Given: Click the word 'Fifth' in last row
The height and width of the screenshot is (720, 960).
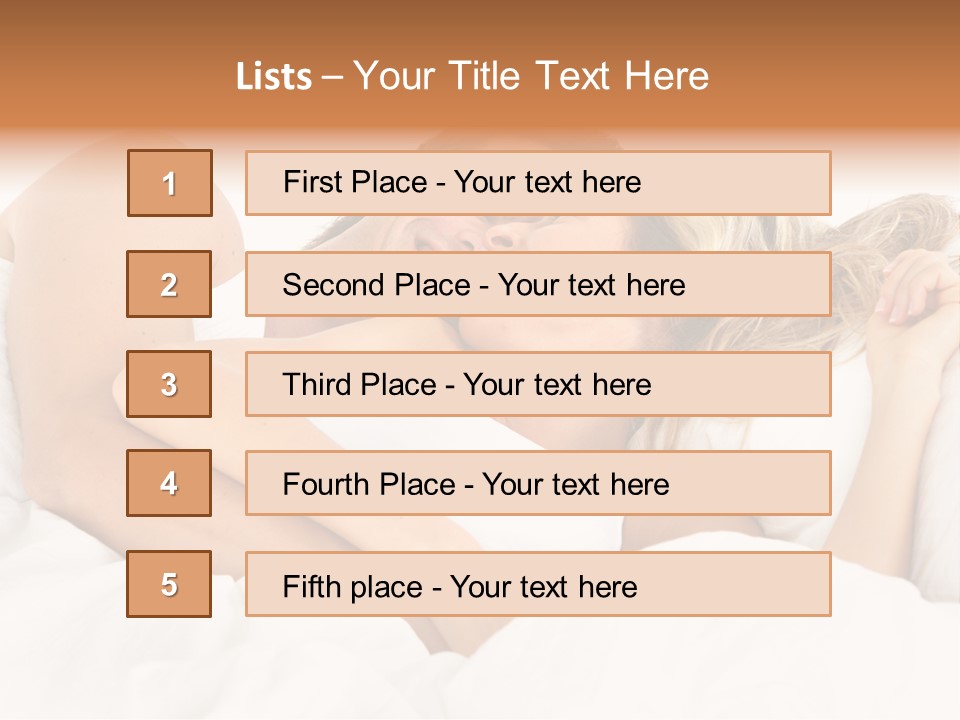Looking at the screenshot, I should [x=311, y=586].
